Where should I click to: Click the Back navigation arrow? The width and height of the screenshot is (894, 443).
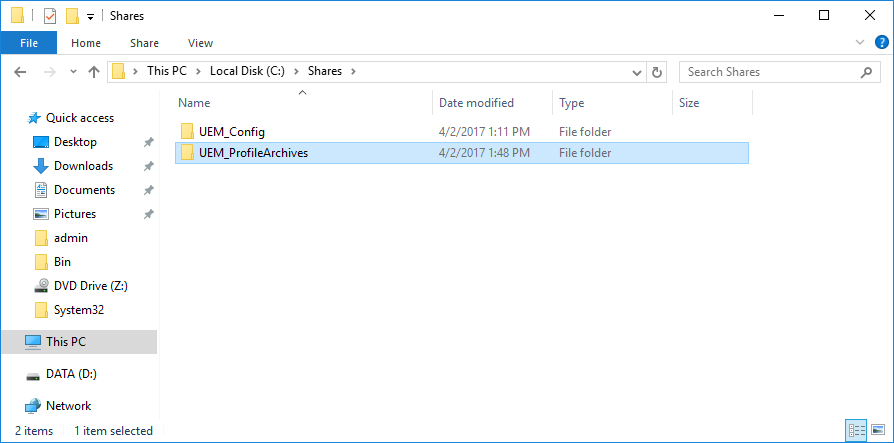[x=19, y=72]
